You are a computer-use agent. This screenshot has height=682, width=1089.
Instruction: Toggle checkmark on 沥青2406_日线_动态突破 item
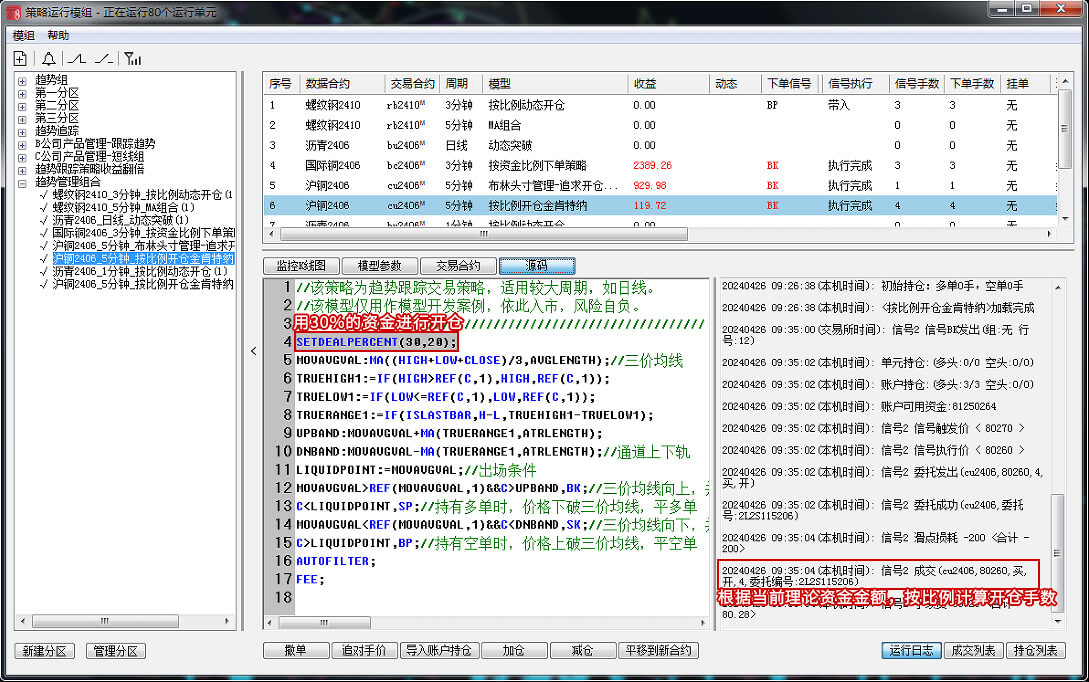(x=43, y=219)
